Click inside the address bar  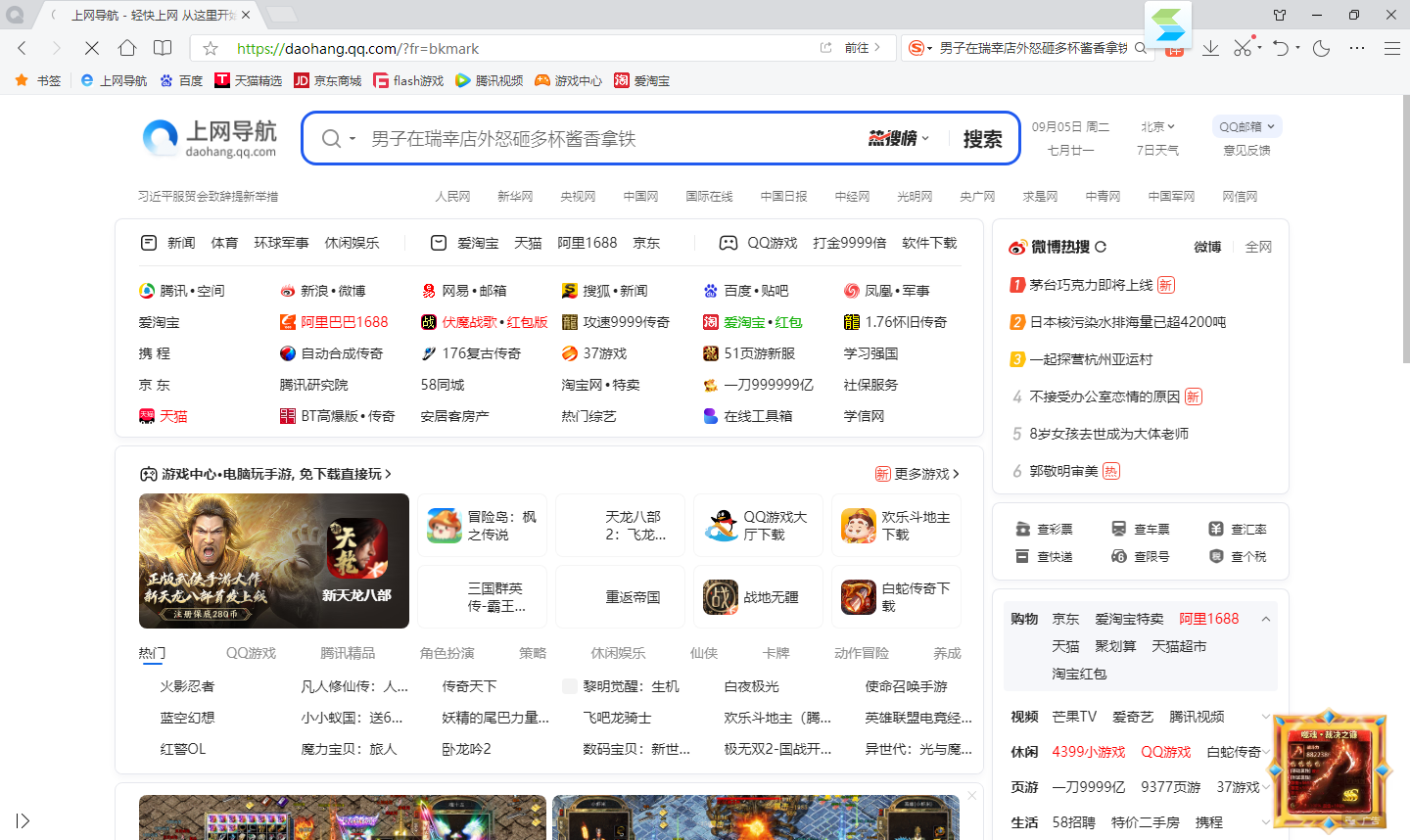click(490, 47)
